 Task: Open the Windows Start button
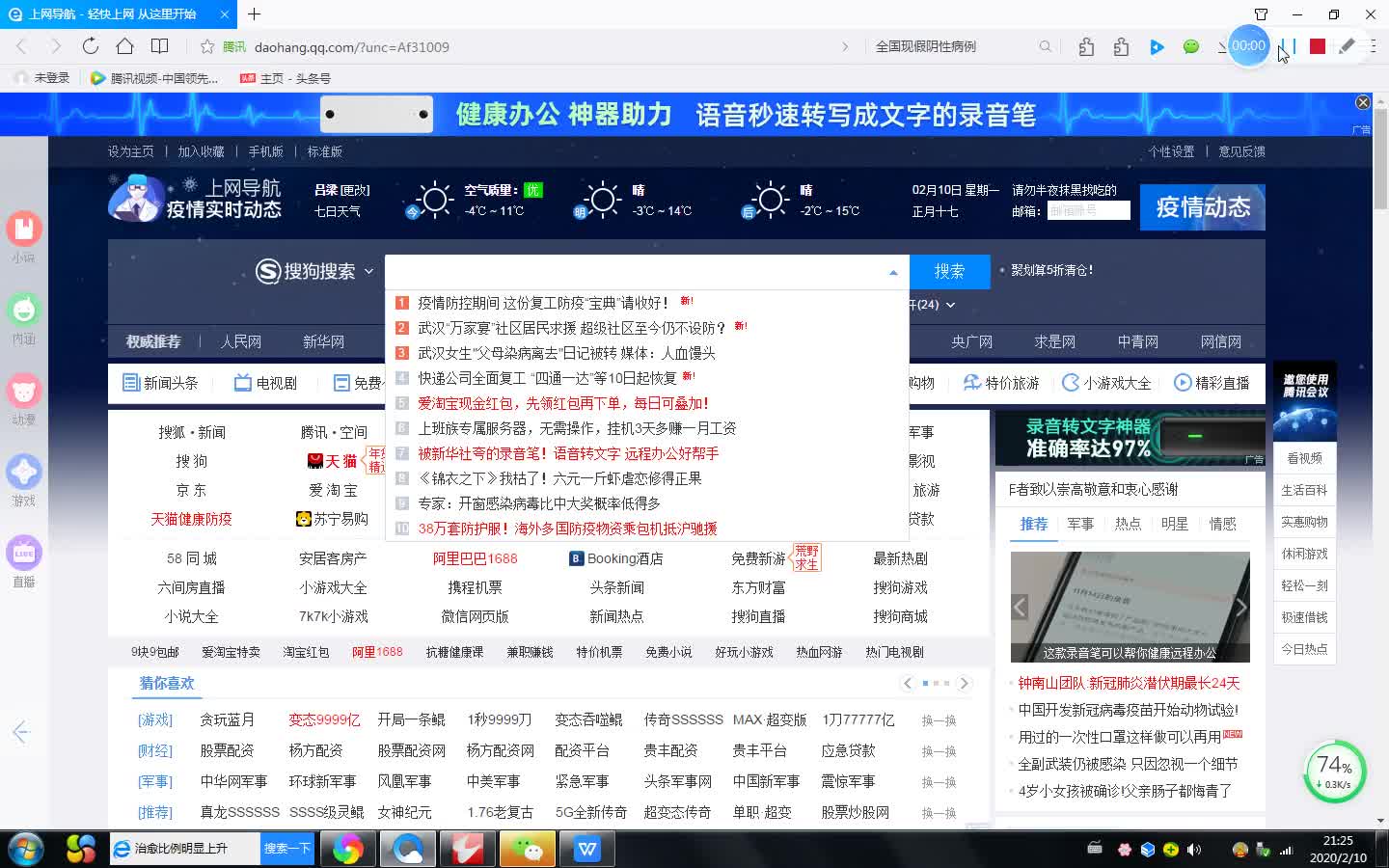[26, 849]
